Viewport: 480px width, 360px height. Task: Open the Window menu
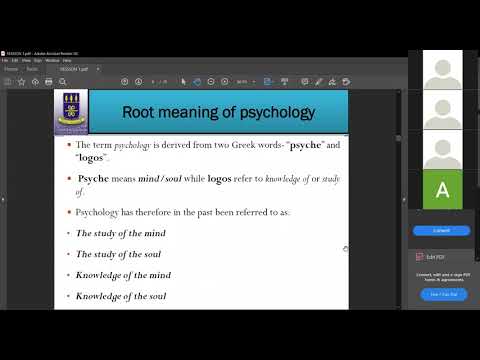(x=52, y=61)
